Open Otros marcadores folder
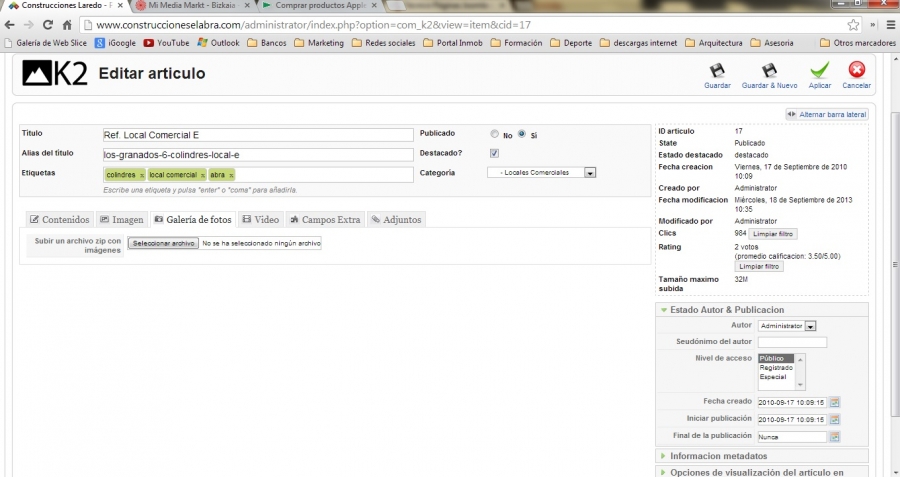Screen dimensions: 900x477 (858, 43)
